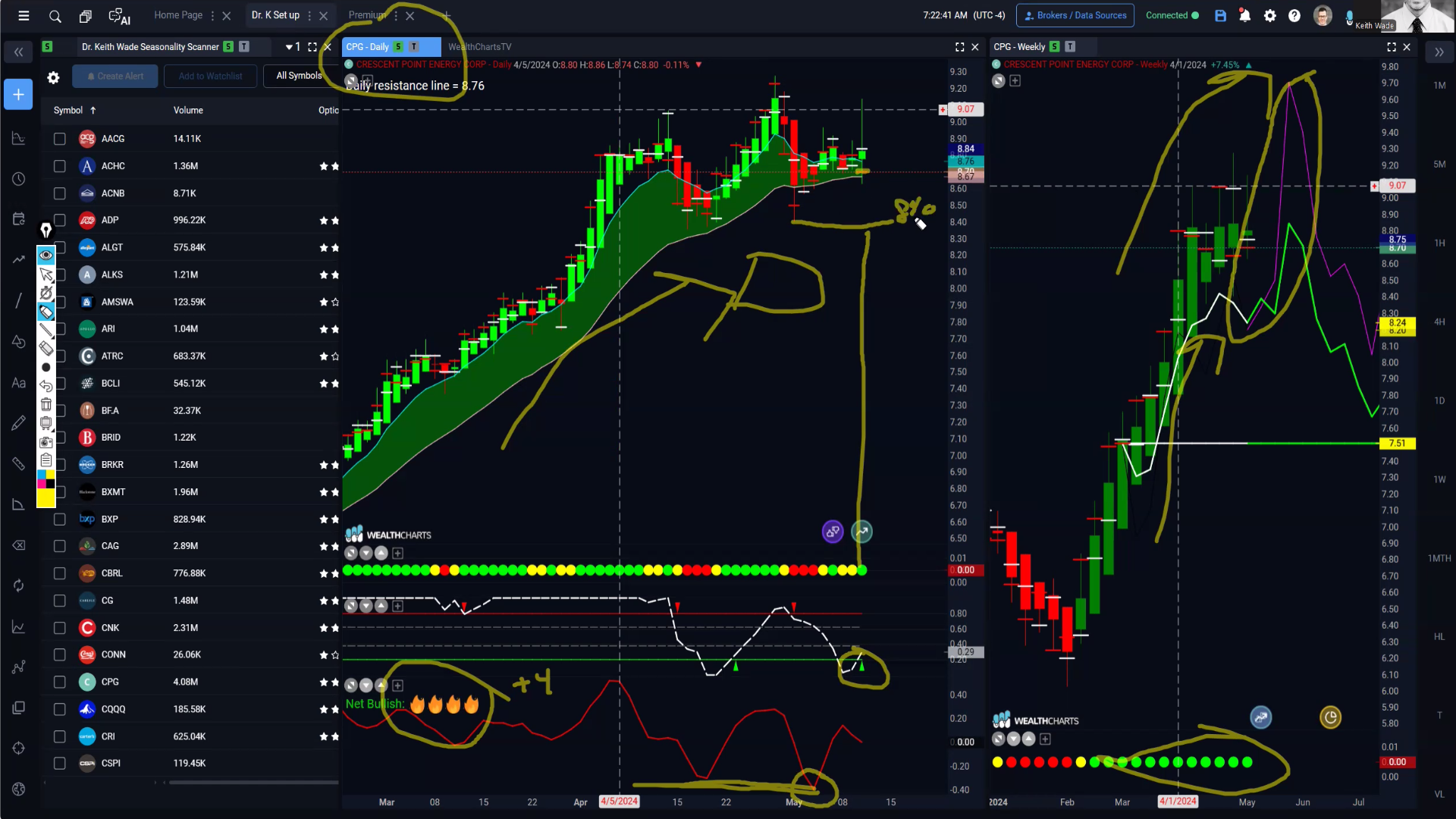This screenshot has height=819, width=1456.
Task: Check the CPG row checkbox
Action: (x=59, y=682)
